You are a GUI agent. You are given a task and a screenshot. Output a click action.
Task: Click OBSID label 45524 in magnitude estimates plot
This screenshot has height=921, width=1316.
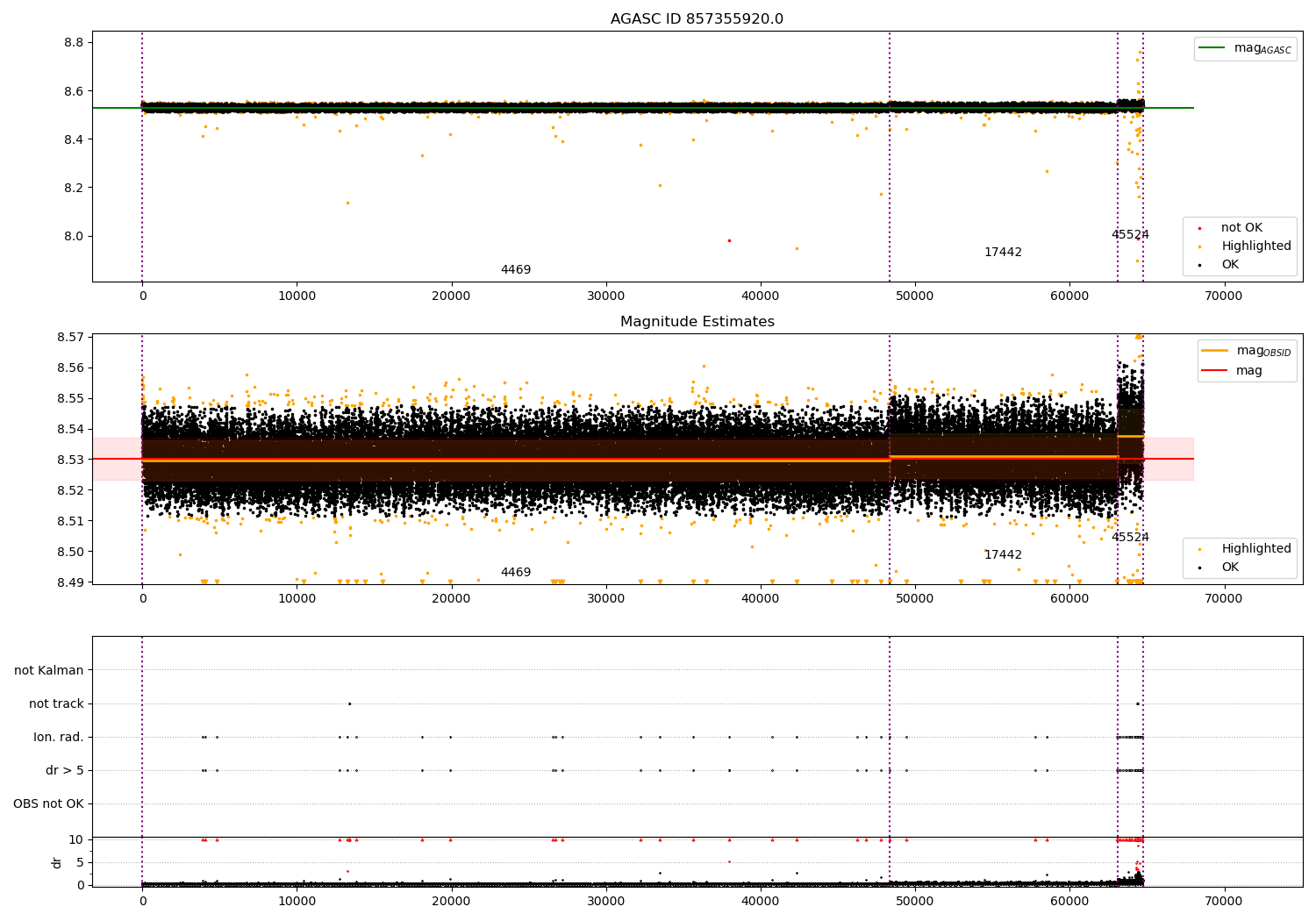(x=1130, y=538)
